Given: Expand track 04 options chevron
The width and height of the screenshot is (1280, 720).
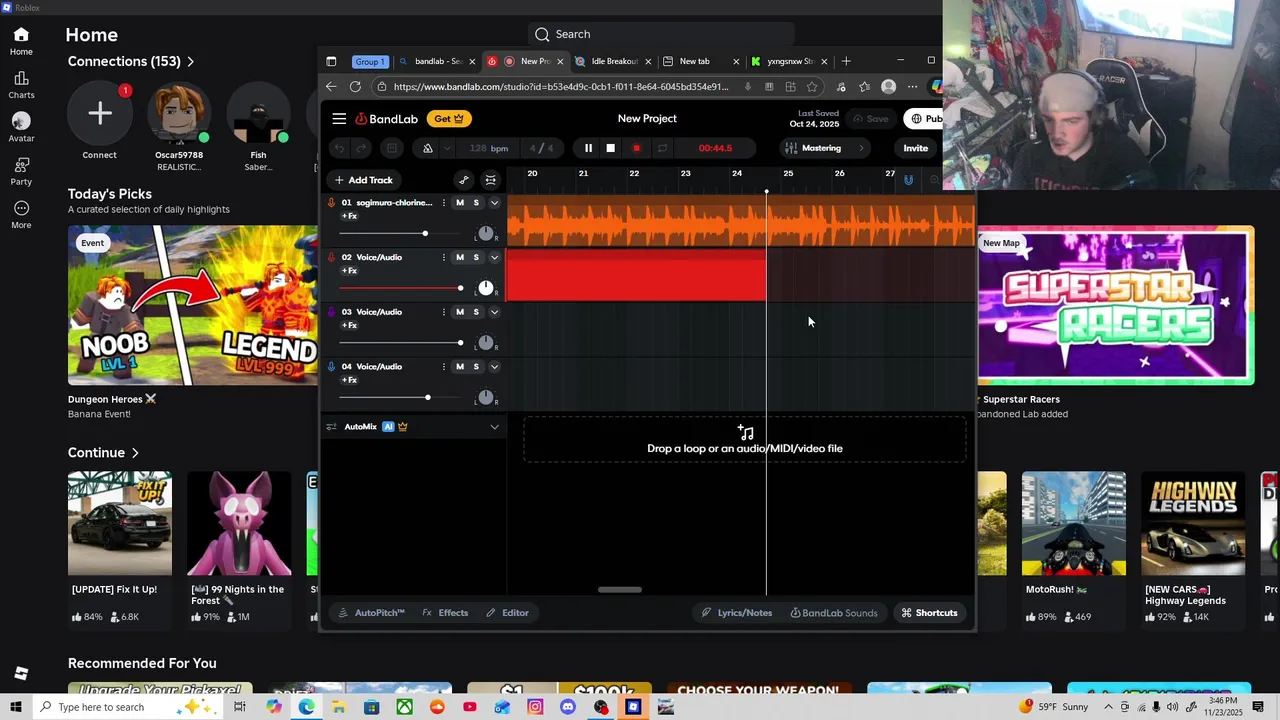Looking at the screenshot, I should tap(494, 367).
